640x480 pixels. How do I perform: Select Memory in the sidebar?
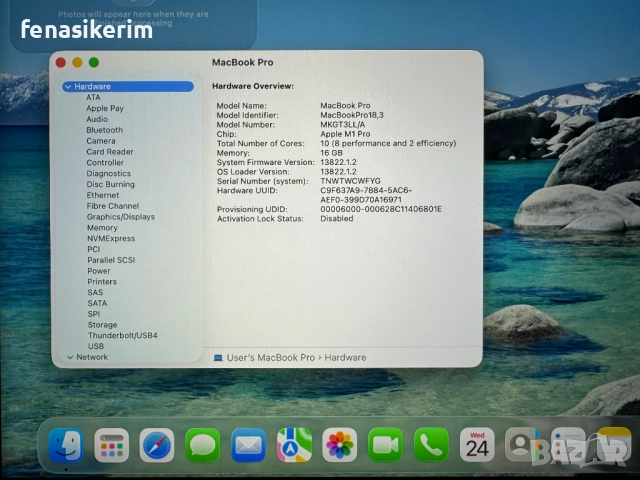click(102, 228)
